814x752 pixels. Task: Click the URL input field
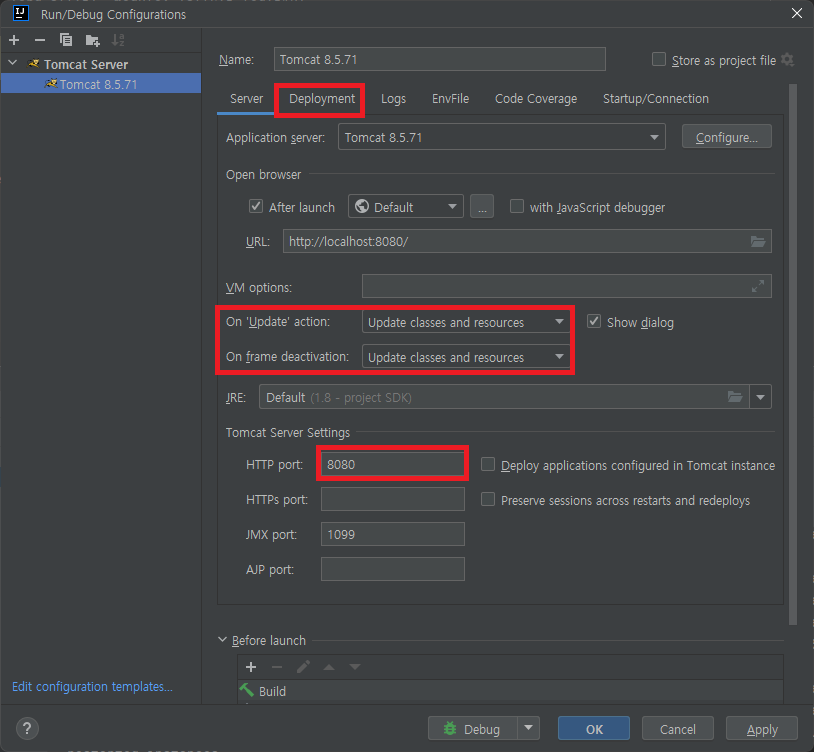point(527,241)
